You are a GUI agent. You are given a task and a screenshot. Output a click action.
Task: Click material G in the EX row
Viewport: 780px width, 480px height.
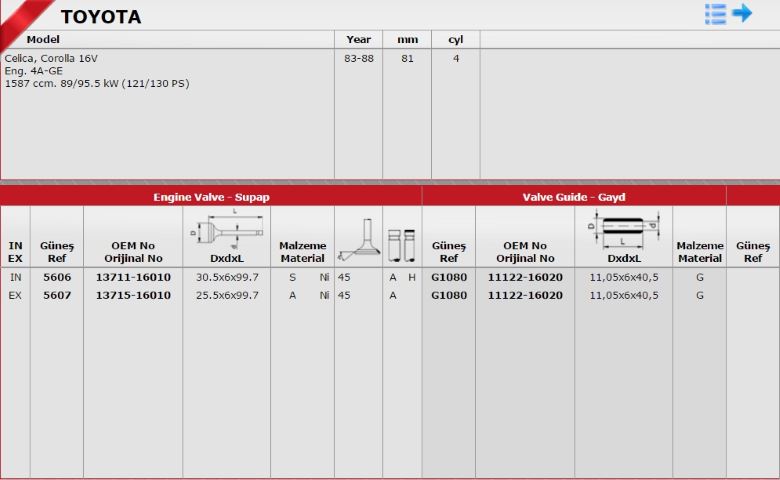pyautogui.click(x=699, y=295)
